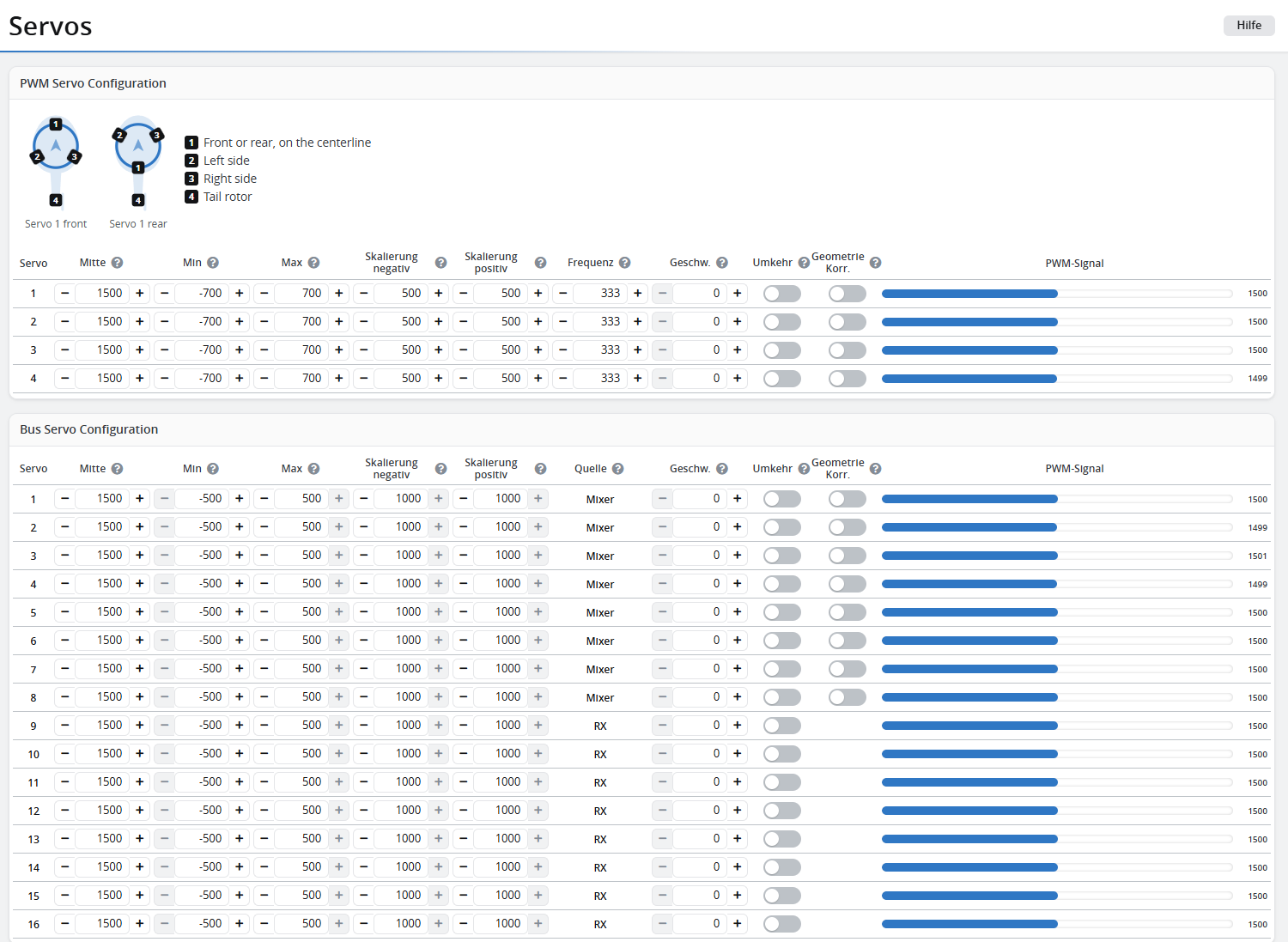Enable Geometrie Korr. for PWM servo 2
The width and height of the screenshot is (1288, 942).
click(848, 322)
